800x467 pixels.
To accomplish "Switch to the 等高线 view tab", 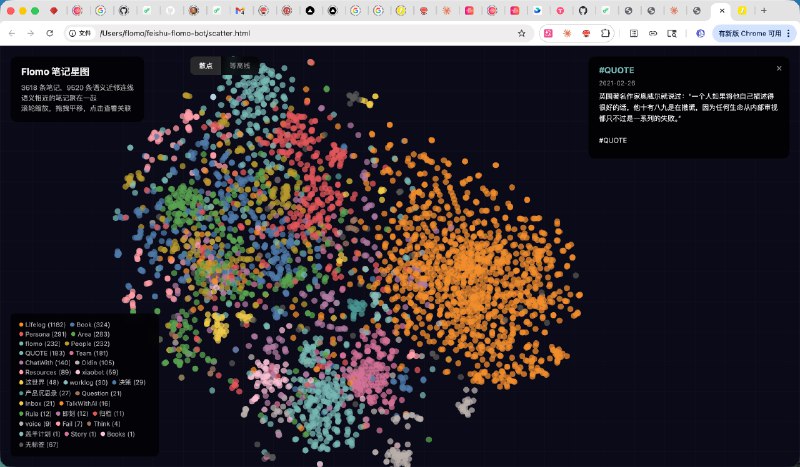I will pyautogui.click(x=239, y=66).
